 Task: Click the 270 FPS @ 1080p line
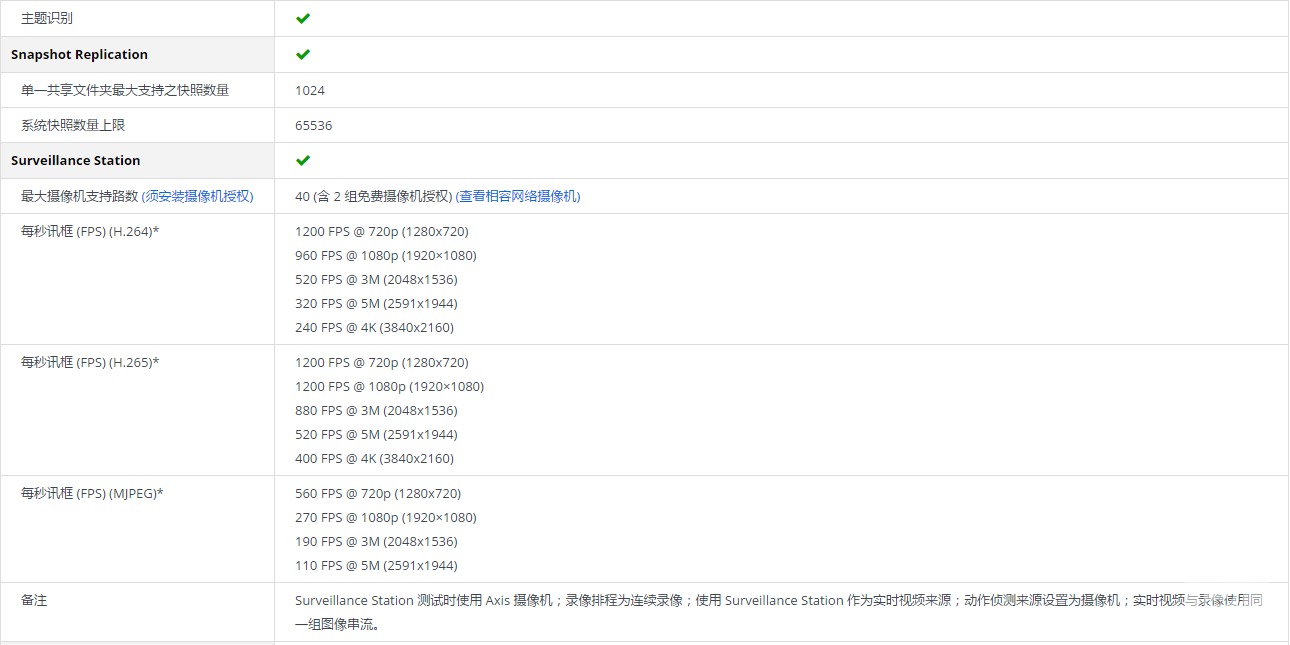pos(386,517)
